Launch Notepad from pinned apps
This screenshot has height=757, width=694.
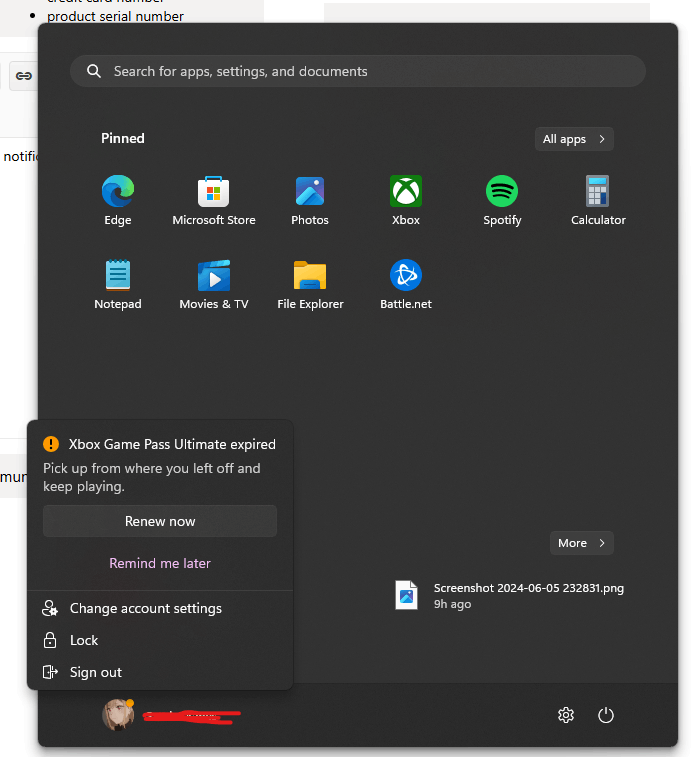(x=118, y=284)
